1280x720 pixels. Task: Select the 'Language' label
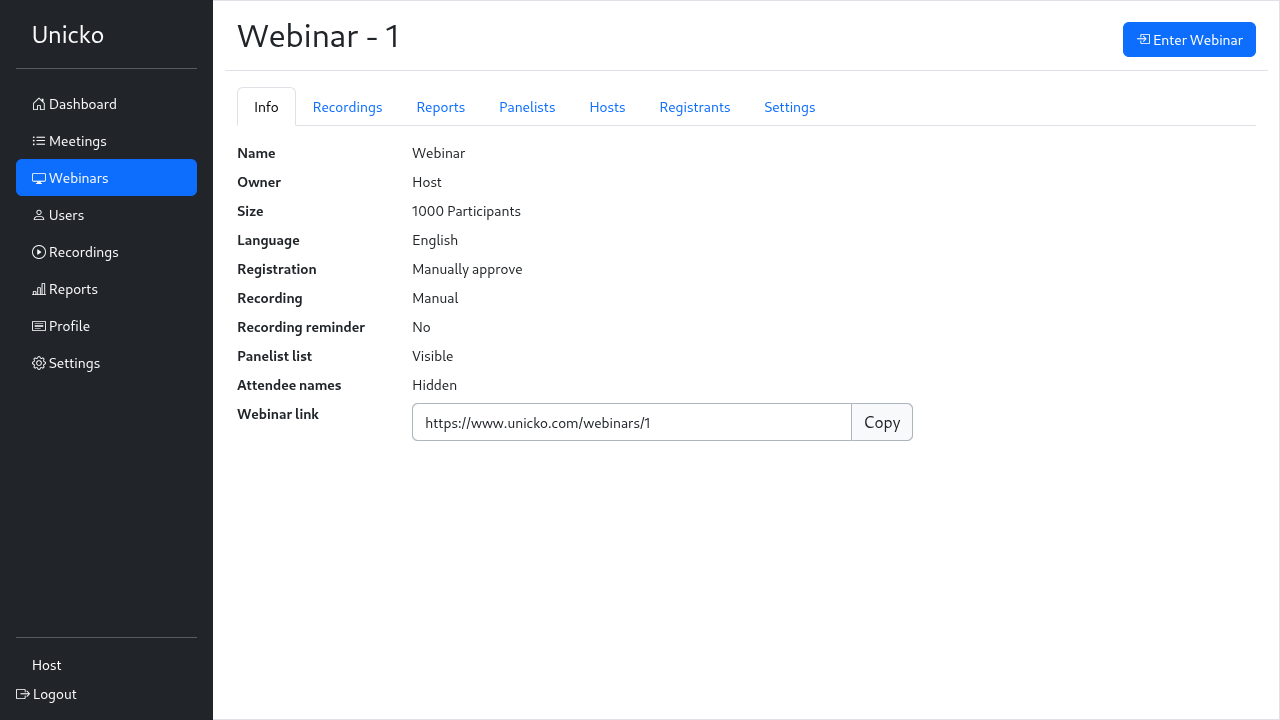268,240
